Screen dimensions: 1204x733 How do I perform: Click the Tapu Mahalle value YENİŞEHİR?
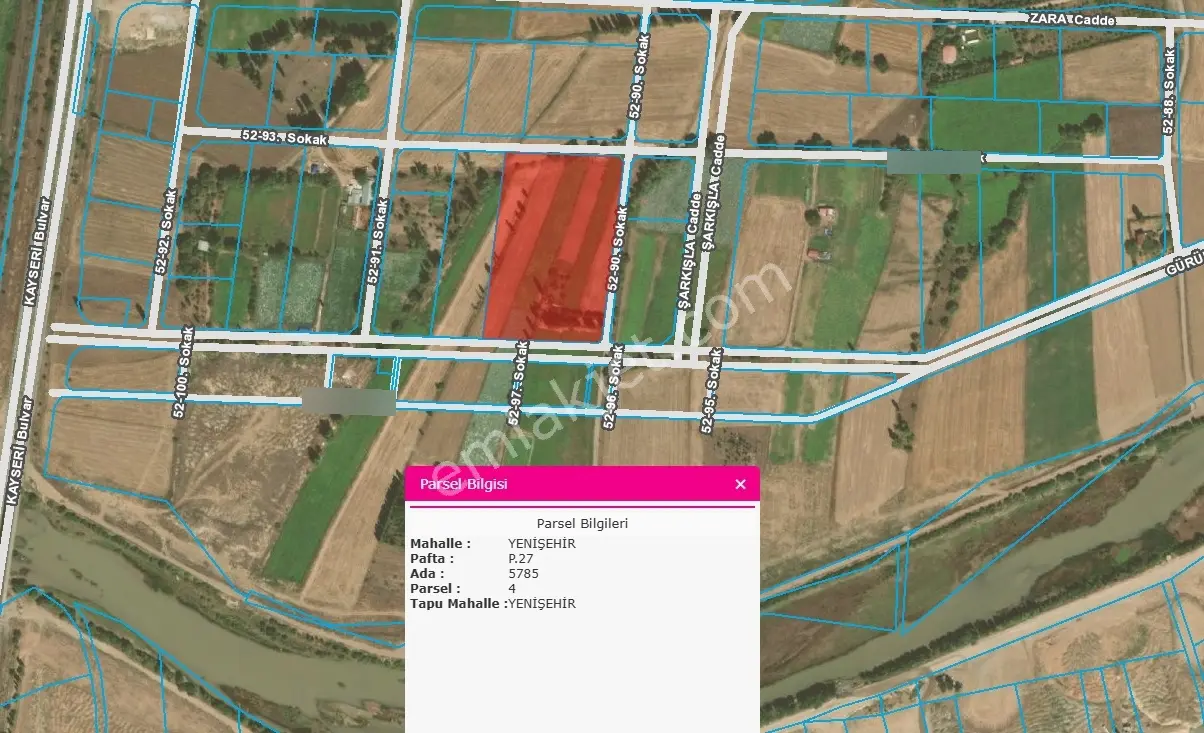pos(542,604)
